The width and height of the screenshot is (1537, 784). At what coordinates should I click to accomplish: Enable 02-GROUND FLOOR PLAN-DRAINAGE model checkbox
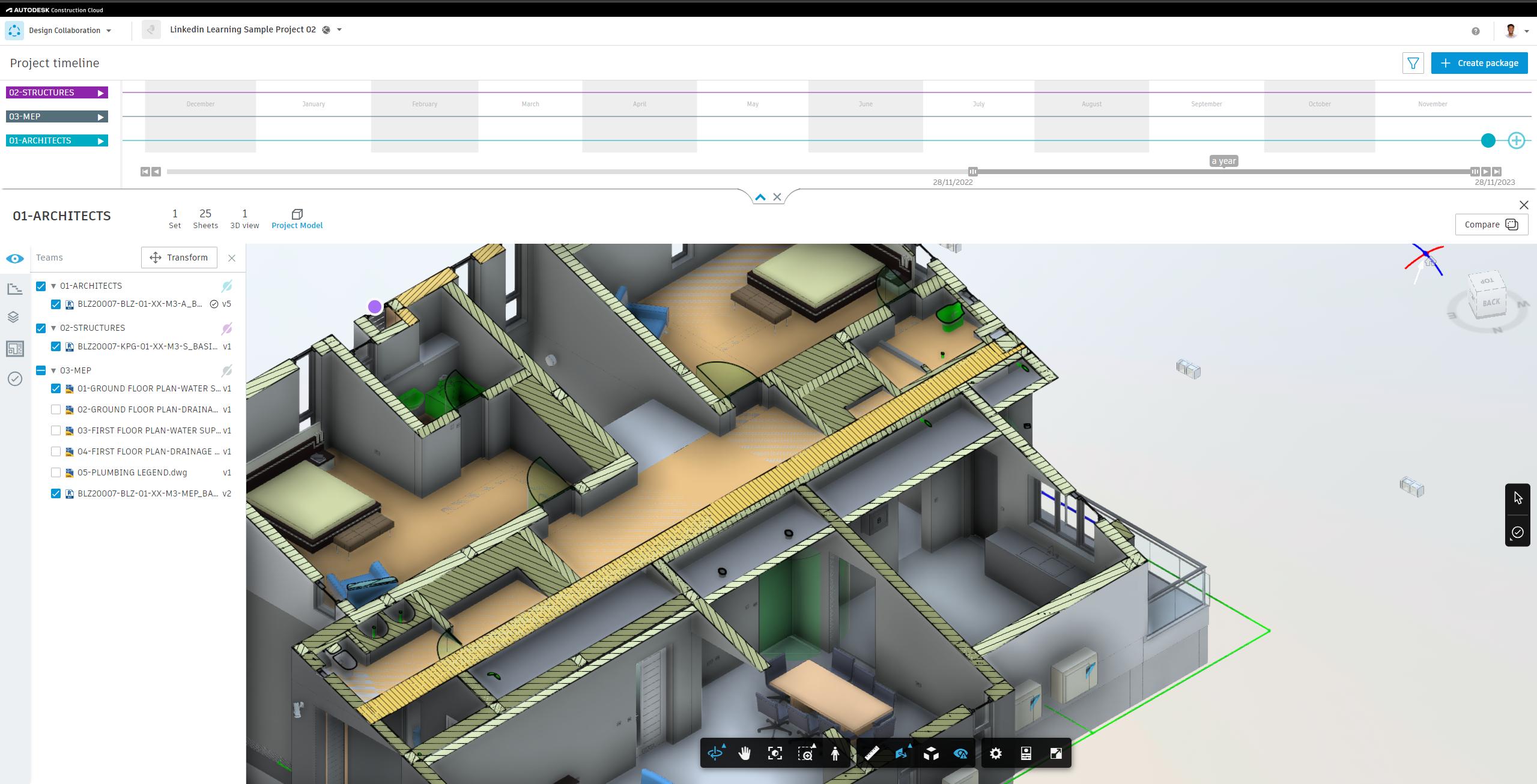coord(56,410)
